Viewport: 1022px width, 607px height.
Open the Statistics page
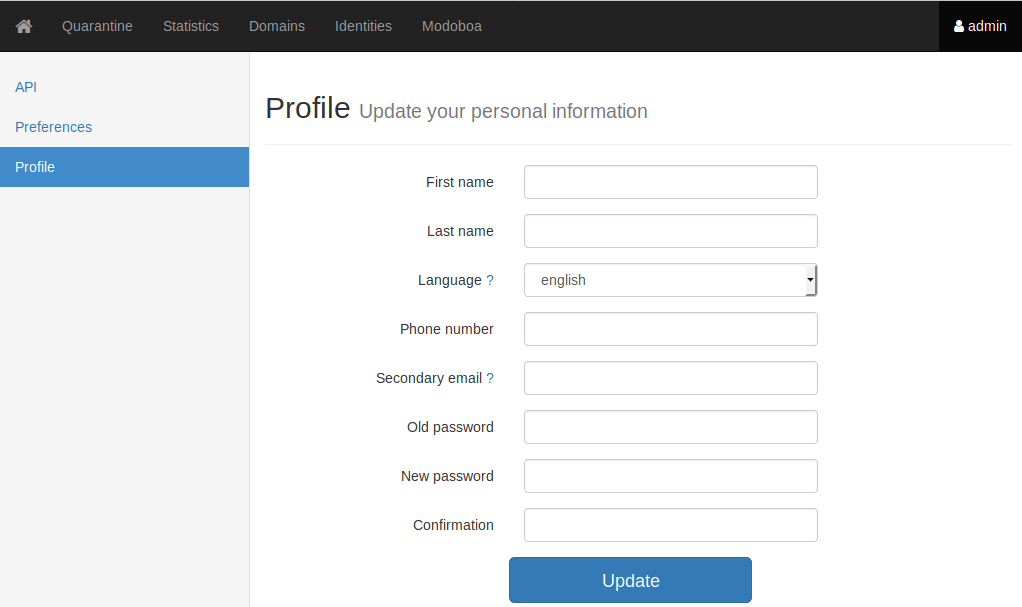point(191,26)
